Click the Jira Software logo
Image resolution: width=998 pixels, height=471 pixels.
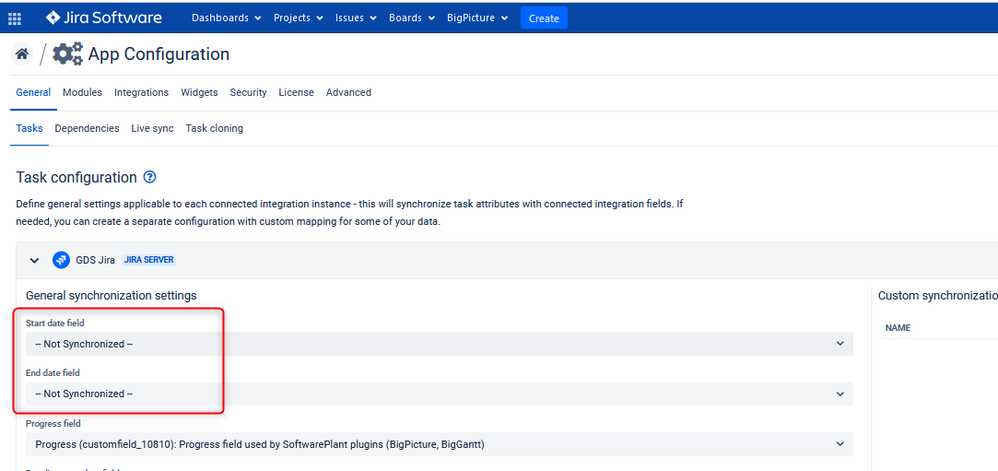(104, 18)
